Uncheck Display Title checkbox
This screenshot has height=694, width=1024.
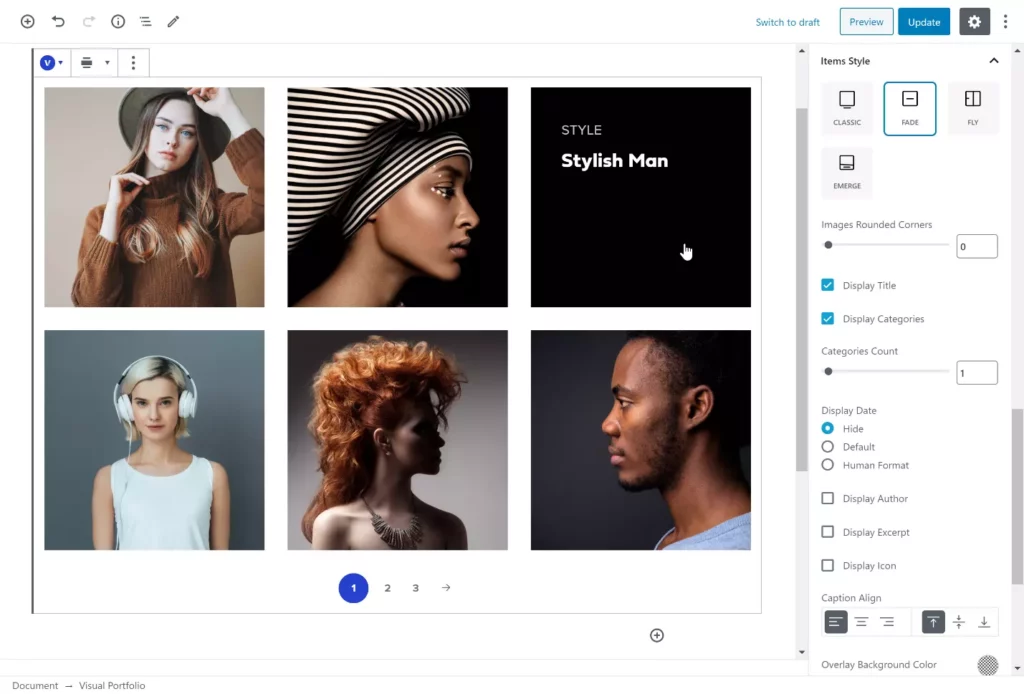(828, 285)
